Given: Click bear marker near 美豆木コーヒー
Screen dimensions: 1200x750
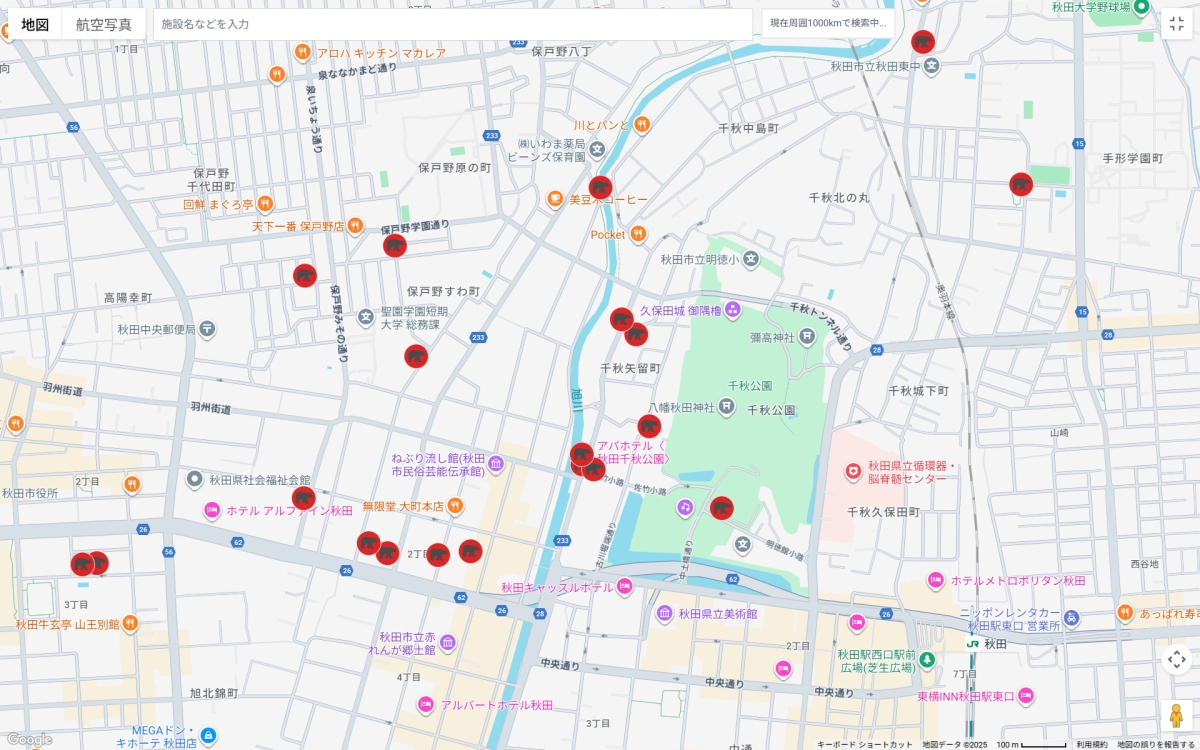Looking at the screenshot, I should [x=600, y=187].
